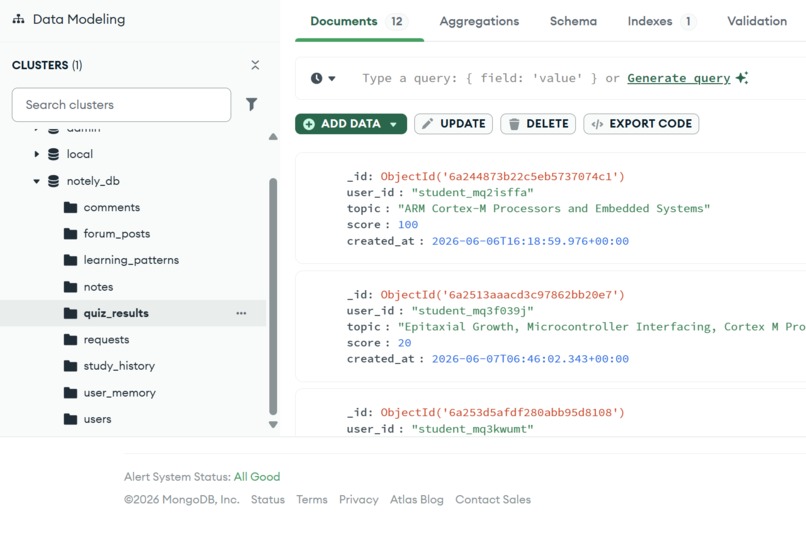The image size is (806, 538).
Task: Click the notely_db database icon
Action: pyautogui.click(x=53, y=181)
